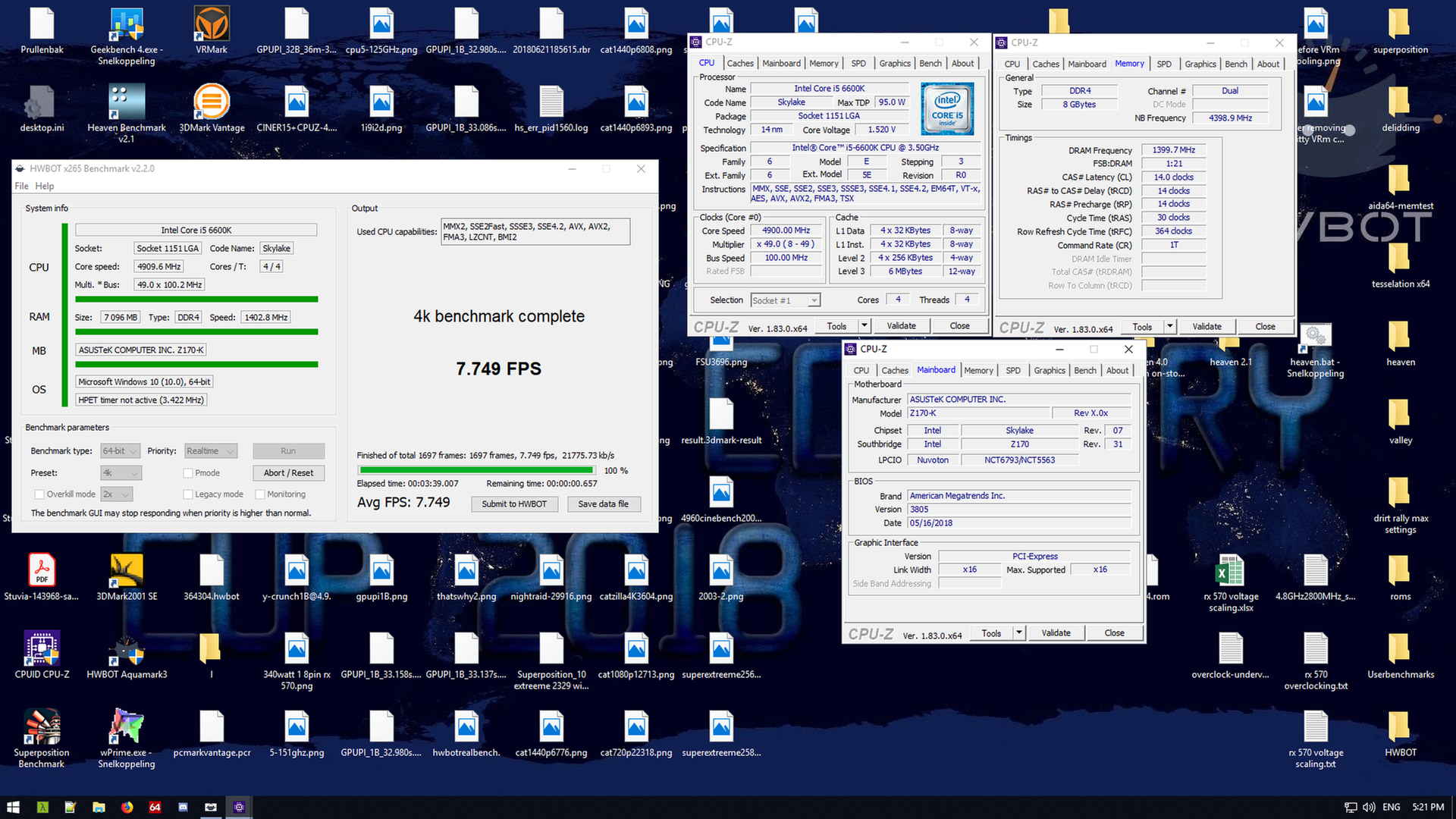The width and height of the screenshot is (1456, 819).
Task: Open File Explorer in taskbar
Action: (99, 807)
